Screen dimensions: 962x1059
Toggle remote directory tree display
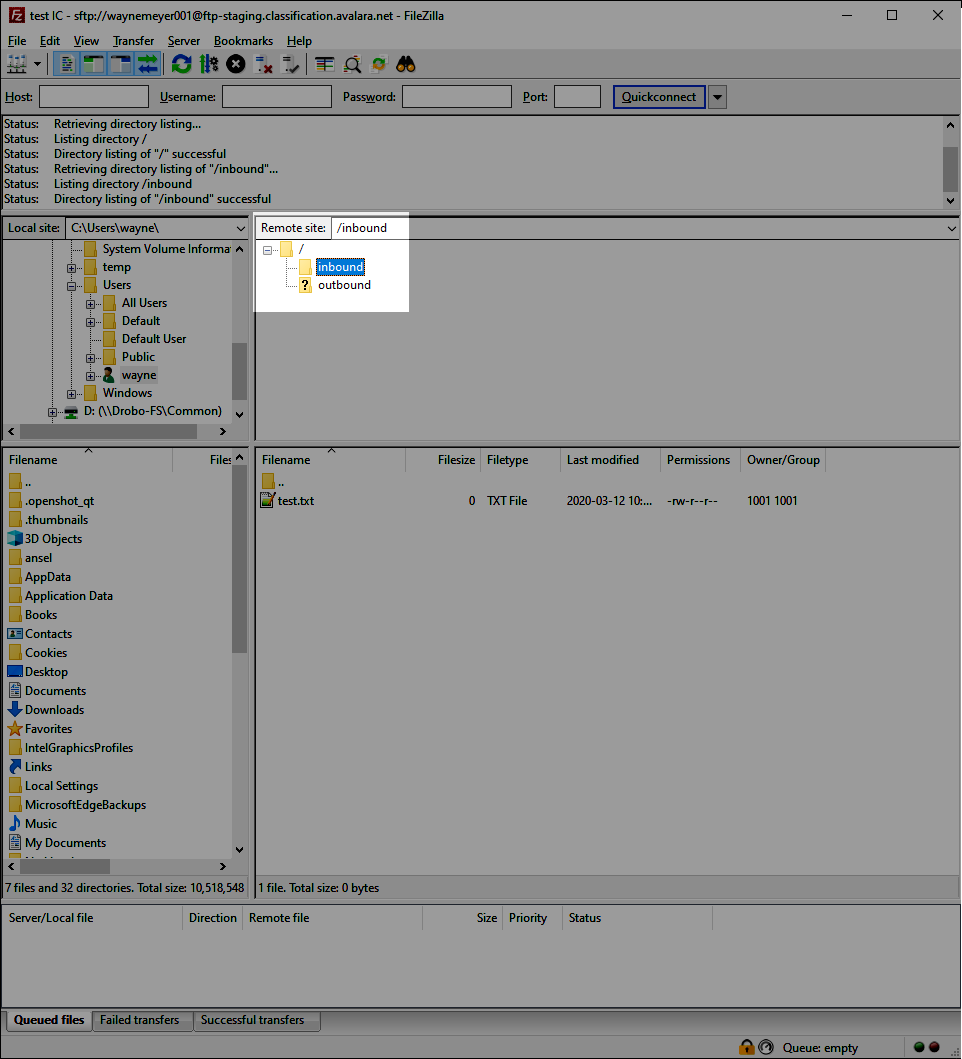click(120, 65)
